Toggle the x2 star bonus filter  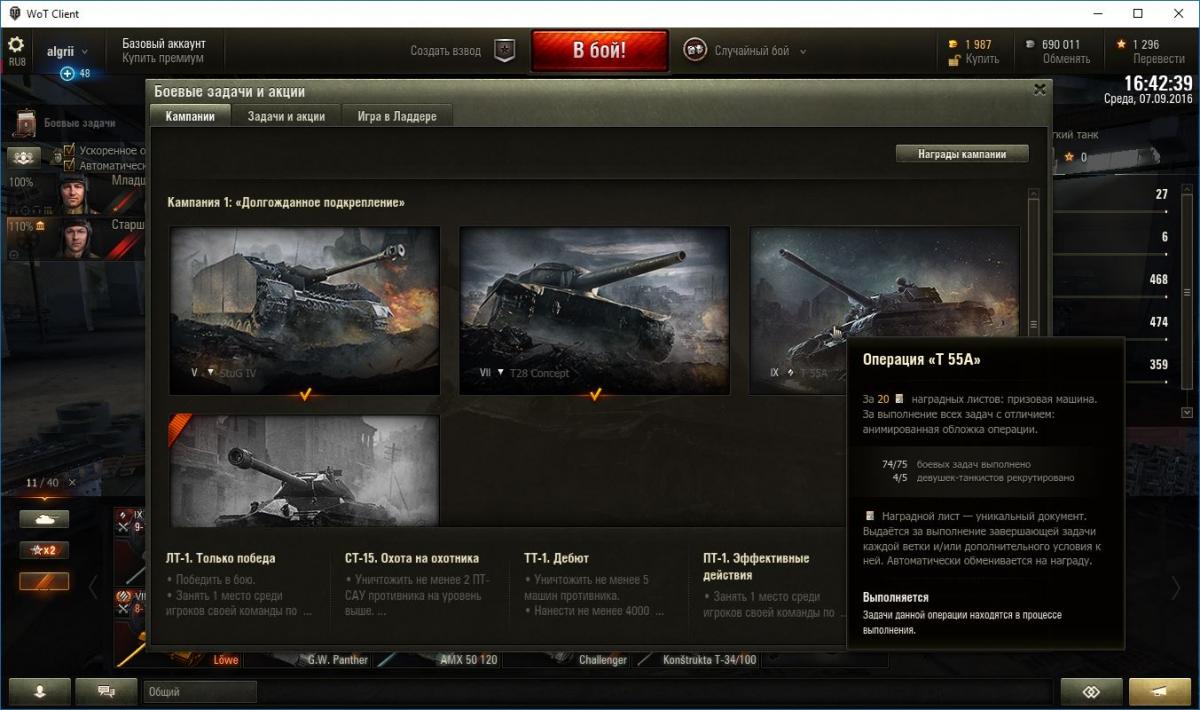coord(45,550)
